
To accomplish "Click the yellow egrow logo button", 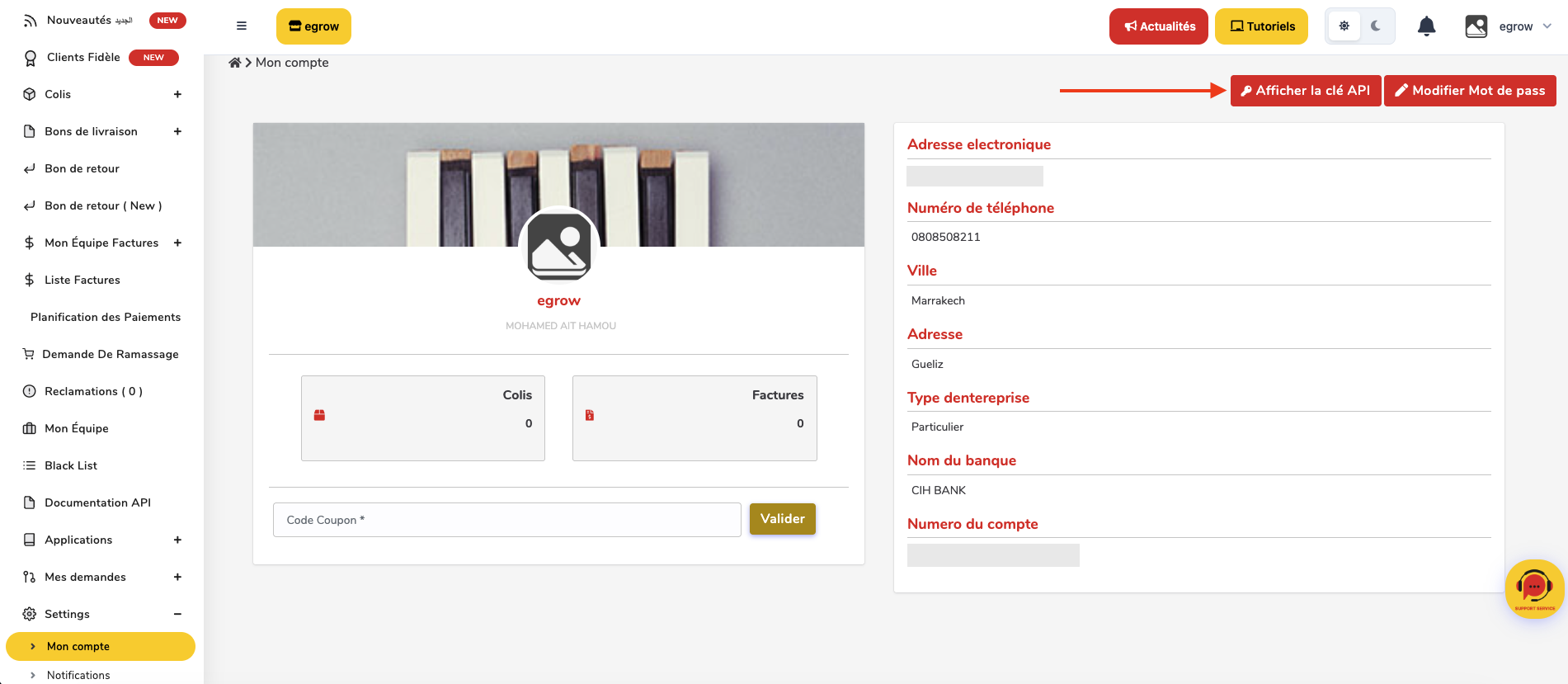I will coord(313,26).
